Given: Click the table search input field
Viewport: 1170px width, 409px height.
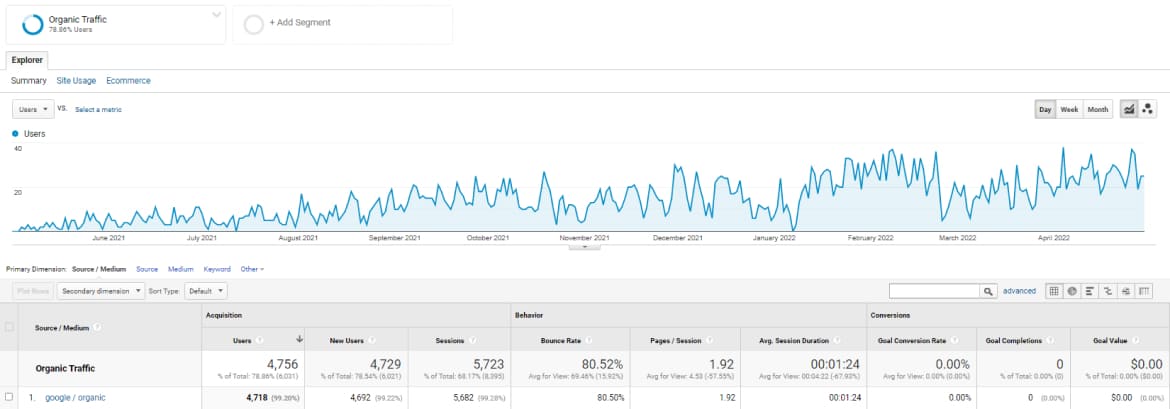Looking at the screenshot, I should tap(934, 291).
